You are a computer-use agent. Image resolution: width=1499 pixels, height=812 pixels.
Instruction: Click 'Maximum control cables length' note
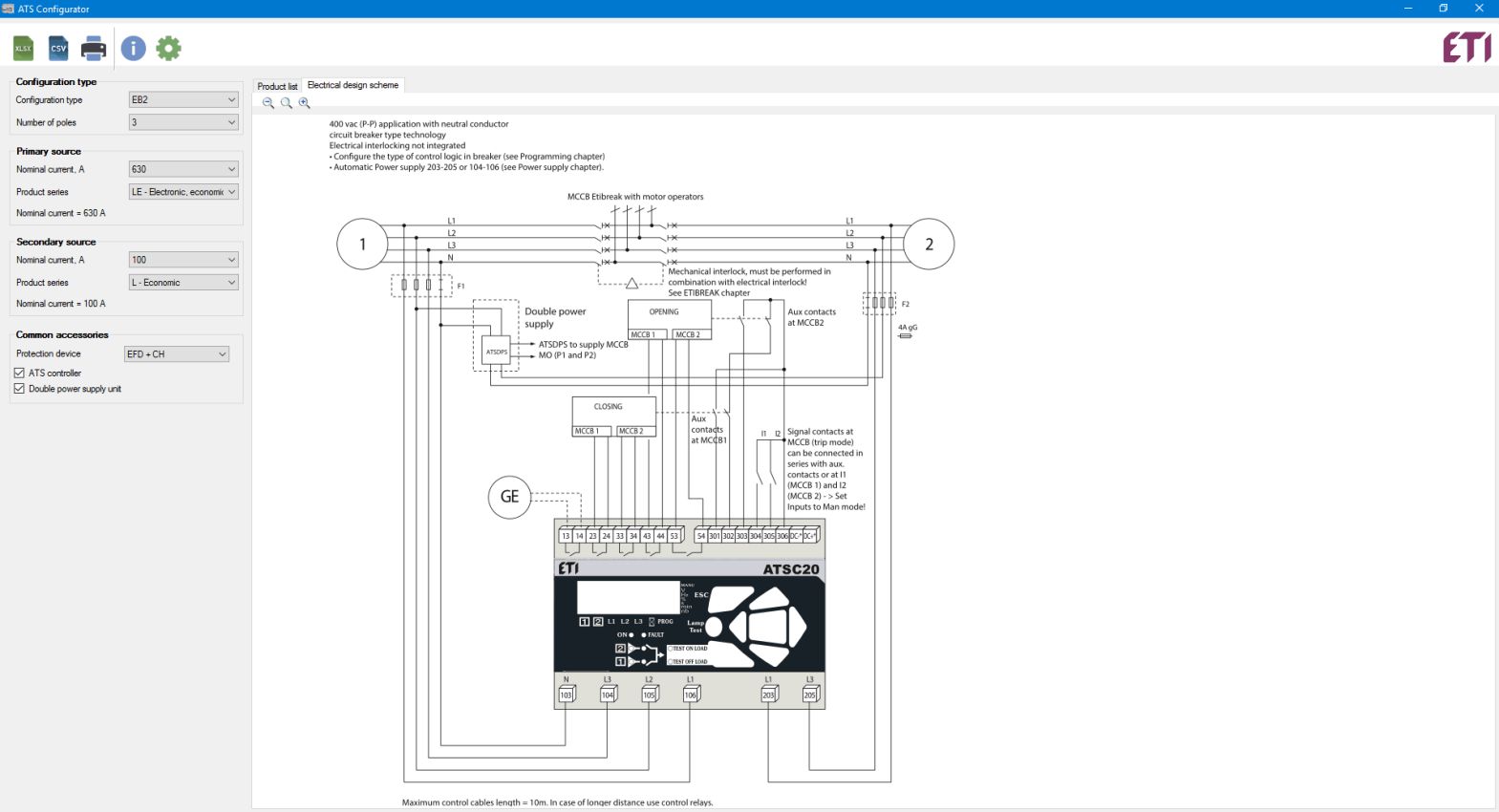coord(557,802)
